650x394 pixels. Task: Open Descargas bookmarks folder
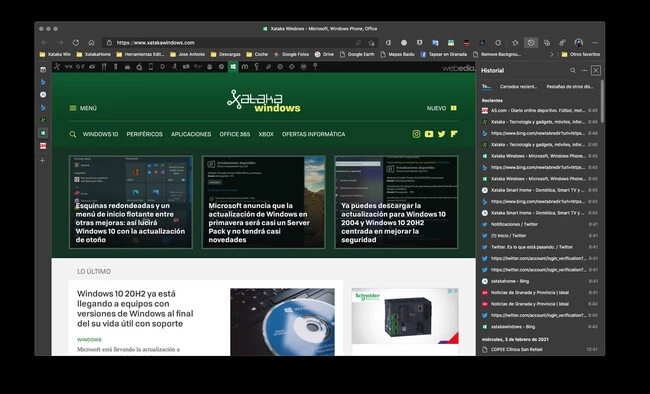tap(226, 54)
